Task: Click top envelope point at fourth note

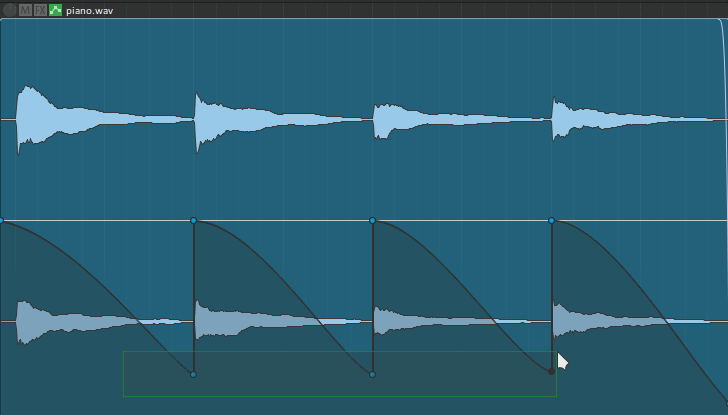Action: [x=552, y=220]
